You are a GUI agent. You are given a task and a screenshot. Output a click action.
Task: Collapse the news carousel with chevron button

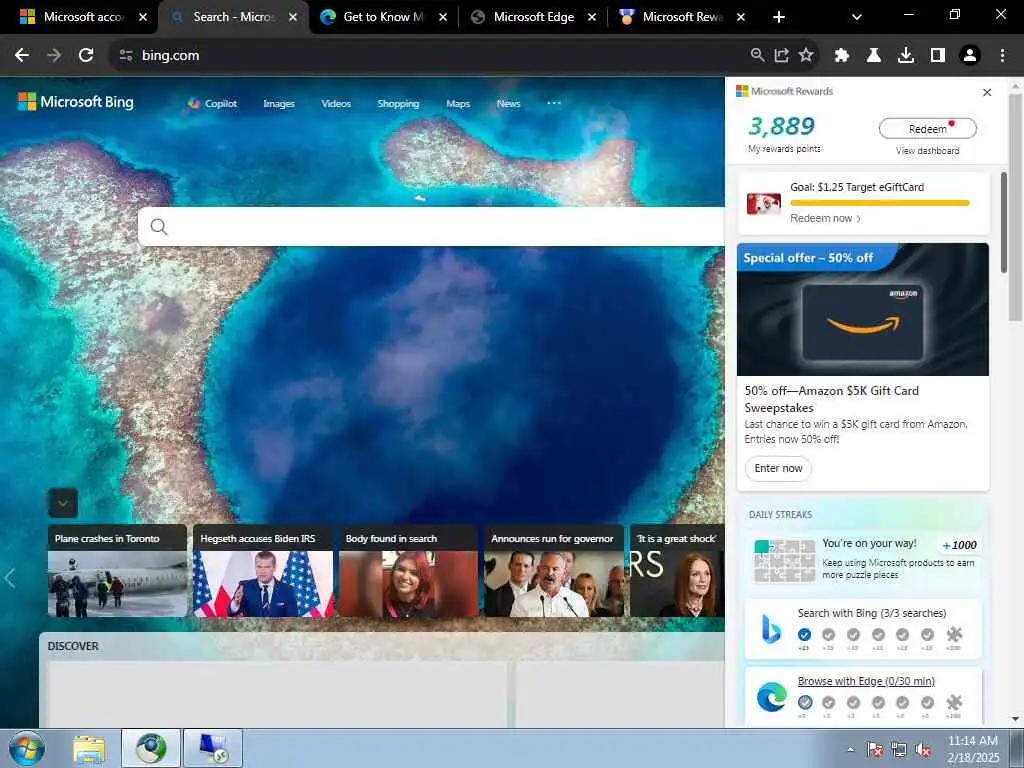63,503
